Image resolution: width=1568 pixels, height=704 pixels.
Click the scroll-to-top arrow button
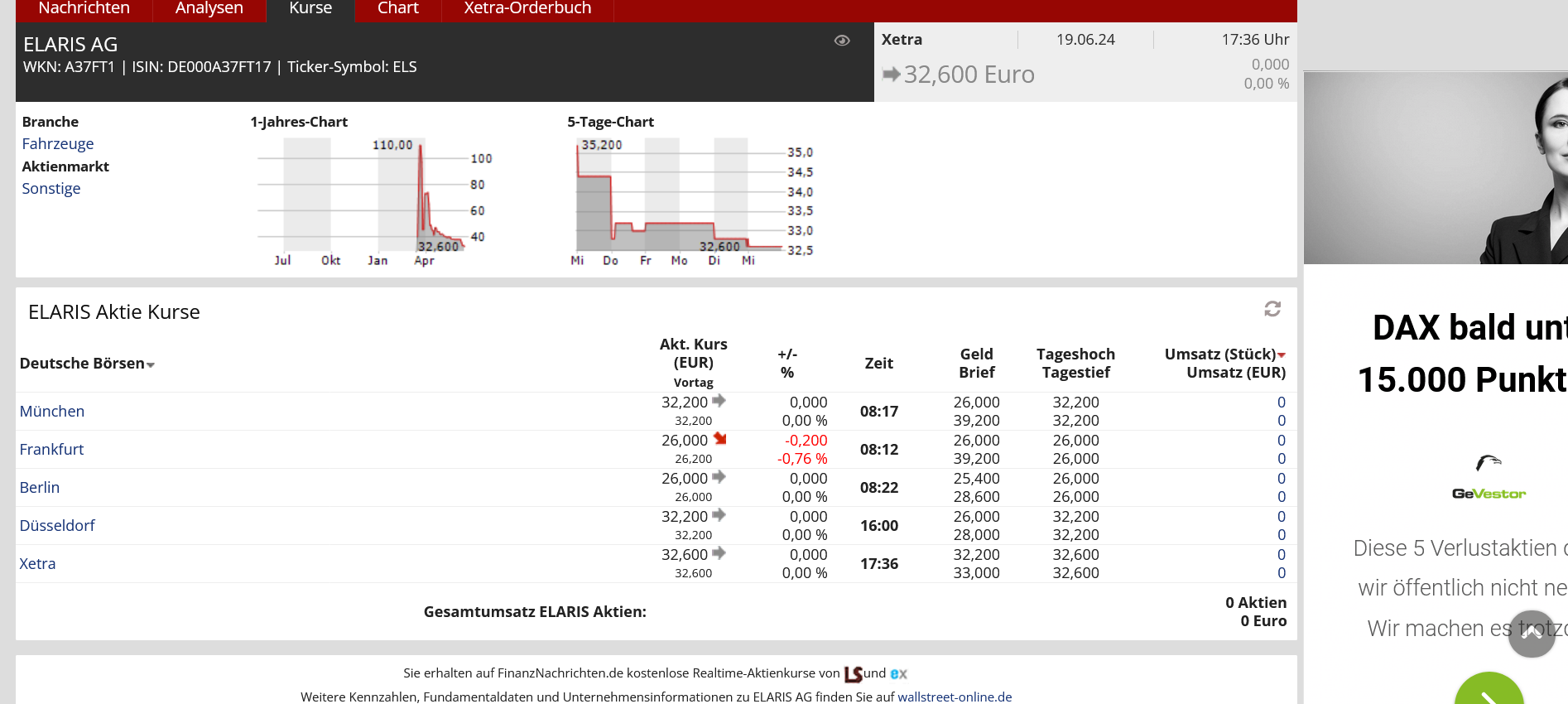coord(1531,634)
